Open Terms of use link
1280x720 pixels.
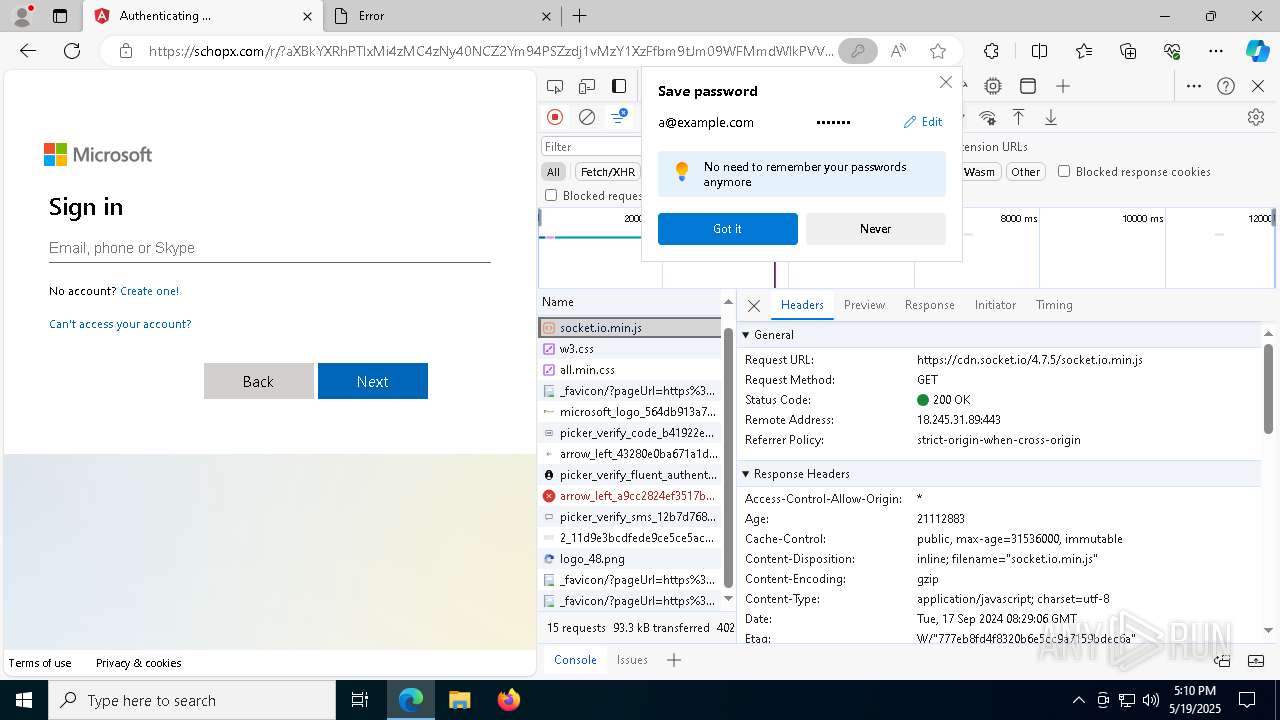pyautogui.click(x=40, y=663)
